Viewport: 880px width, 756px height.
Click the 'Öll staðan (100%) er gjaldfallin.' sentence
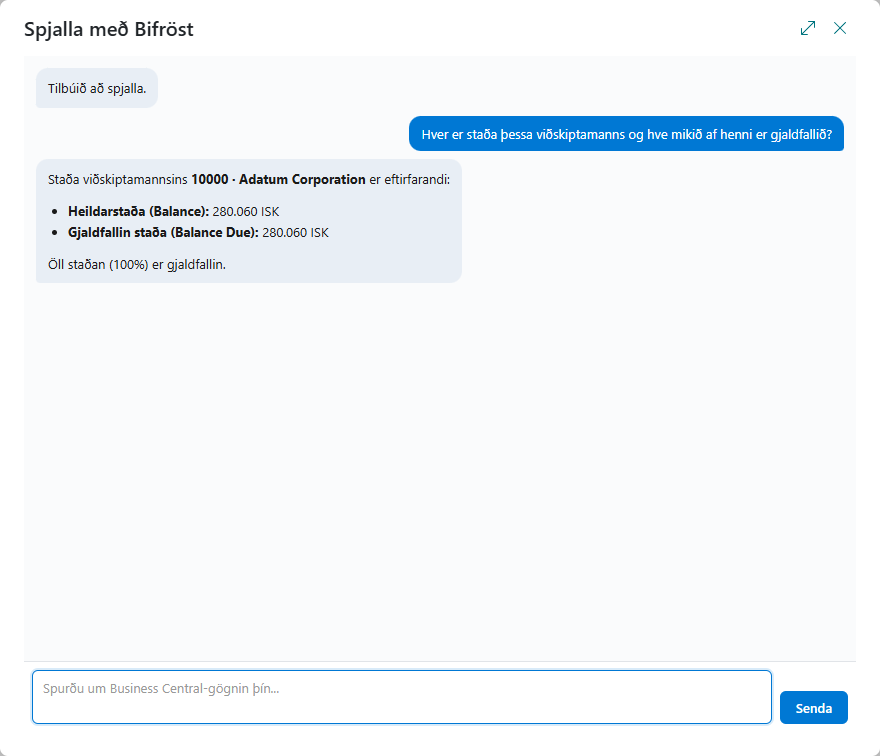coord(137,264)
